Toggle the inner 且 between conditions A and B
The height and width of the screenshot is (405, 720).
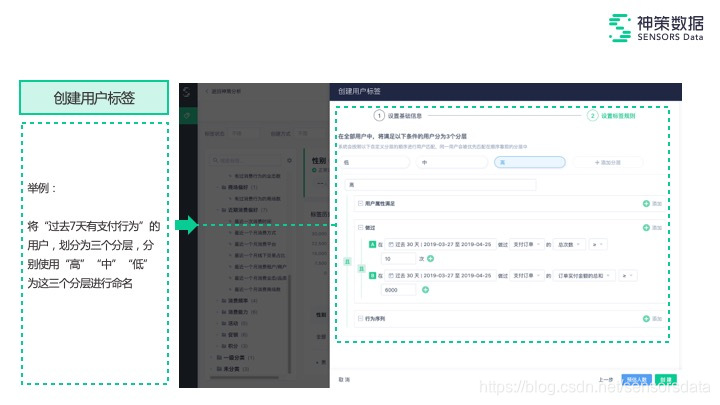pos(361,268)
